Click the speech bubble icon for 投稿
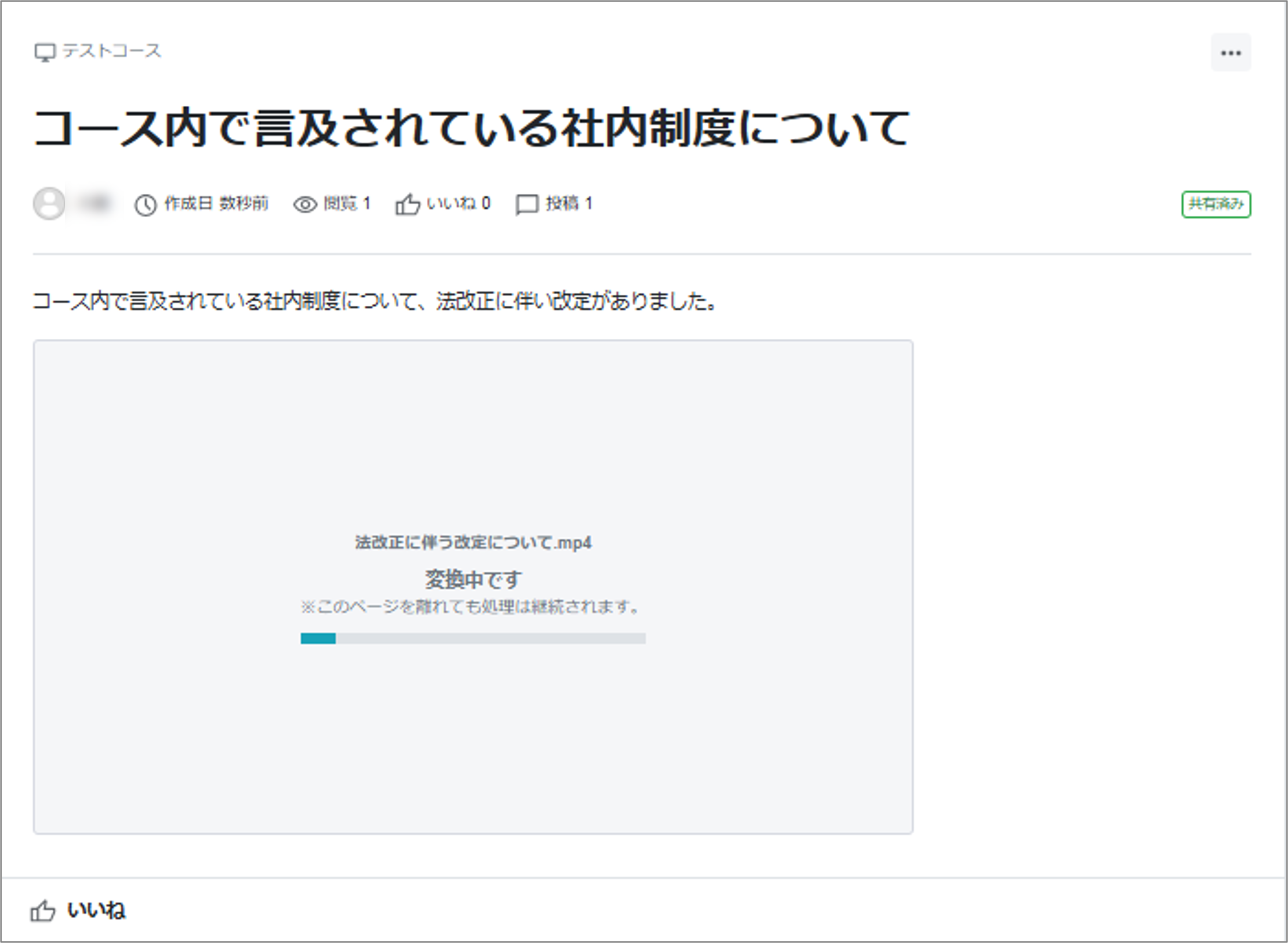 [x=527, y=204]
